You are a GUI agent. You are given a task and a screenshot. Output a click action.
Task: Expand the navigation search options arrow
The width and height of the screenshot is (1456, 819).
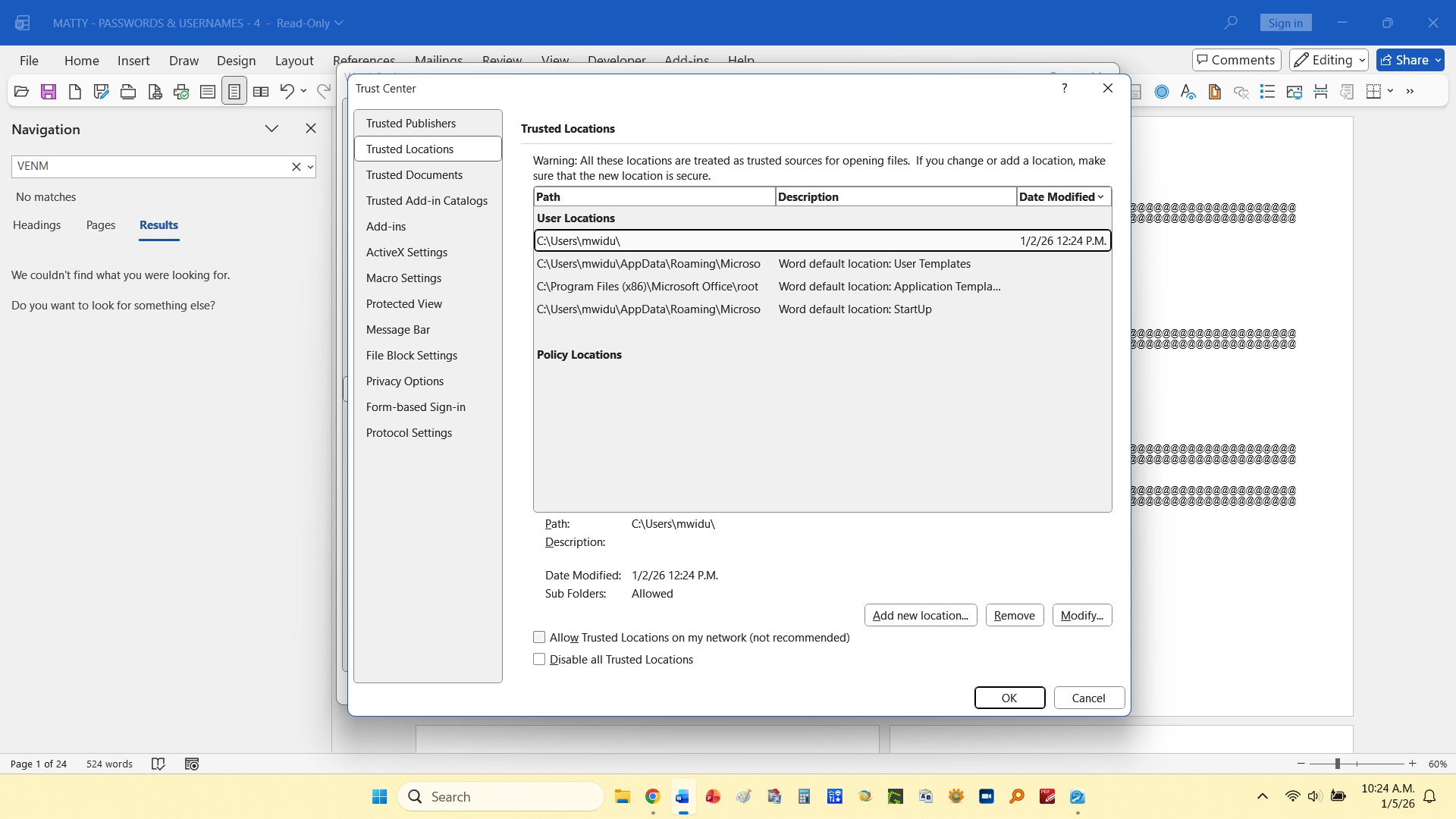pyautogui.click(x=310, y=167)
